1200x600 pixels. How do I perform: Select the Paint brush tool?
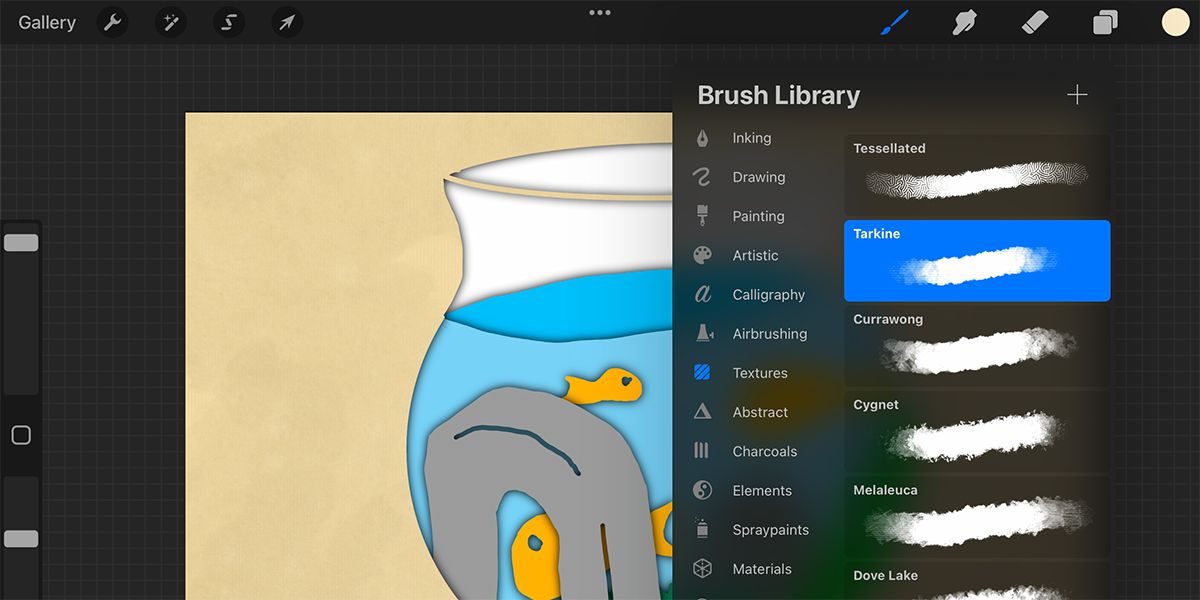click(893, 22)
